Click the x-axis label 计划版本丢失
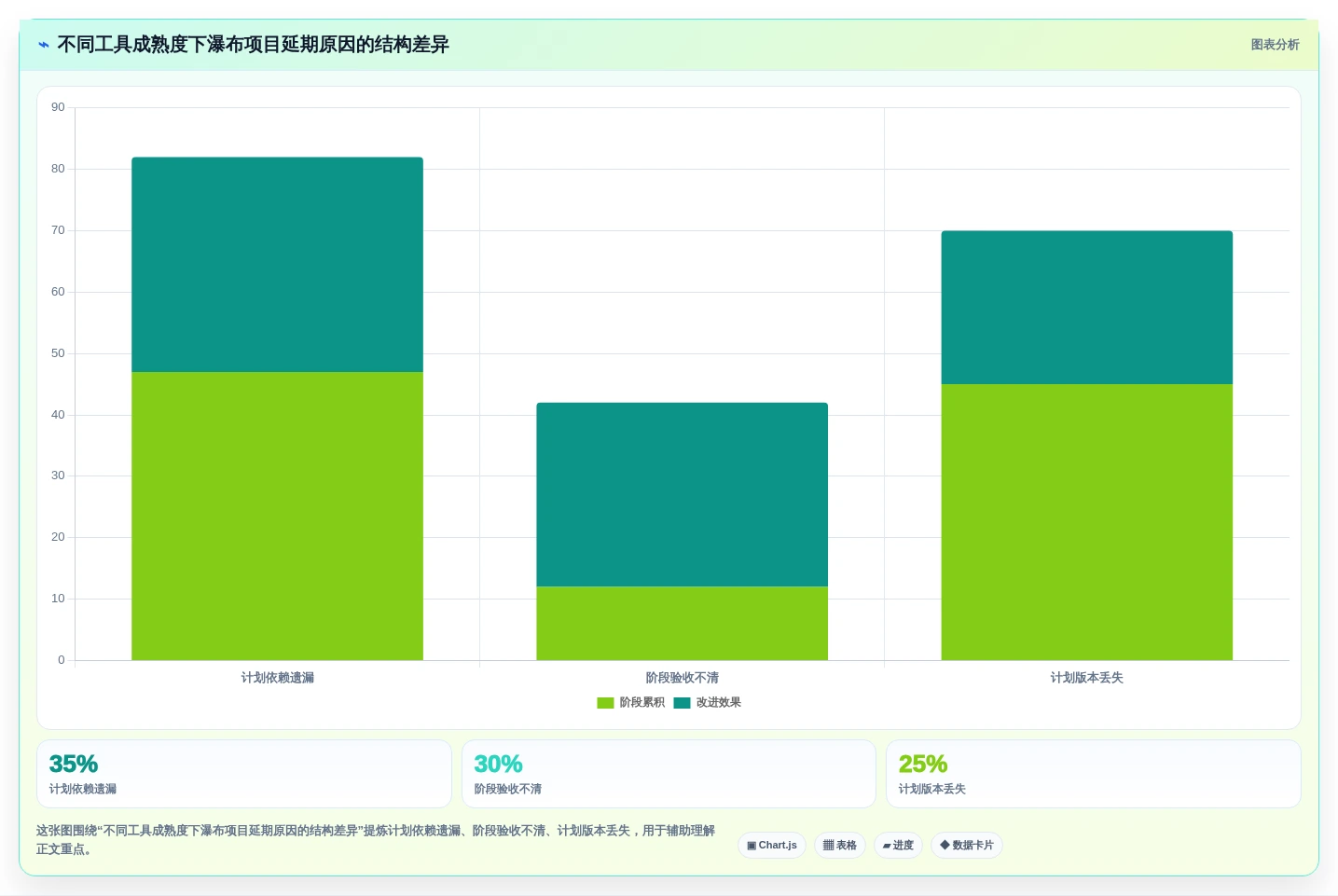 (1086, 678)
